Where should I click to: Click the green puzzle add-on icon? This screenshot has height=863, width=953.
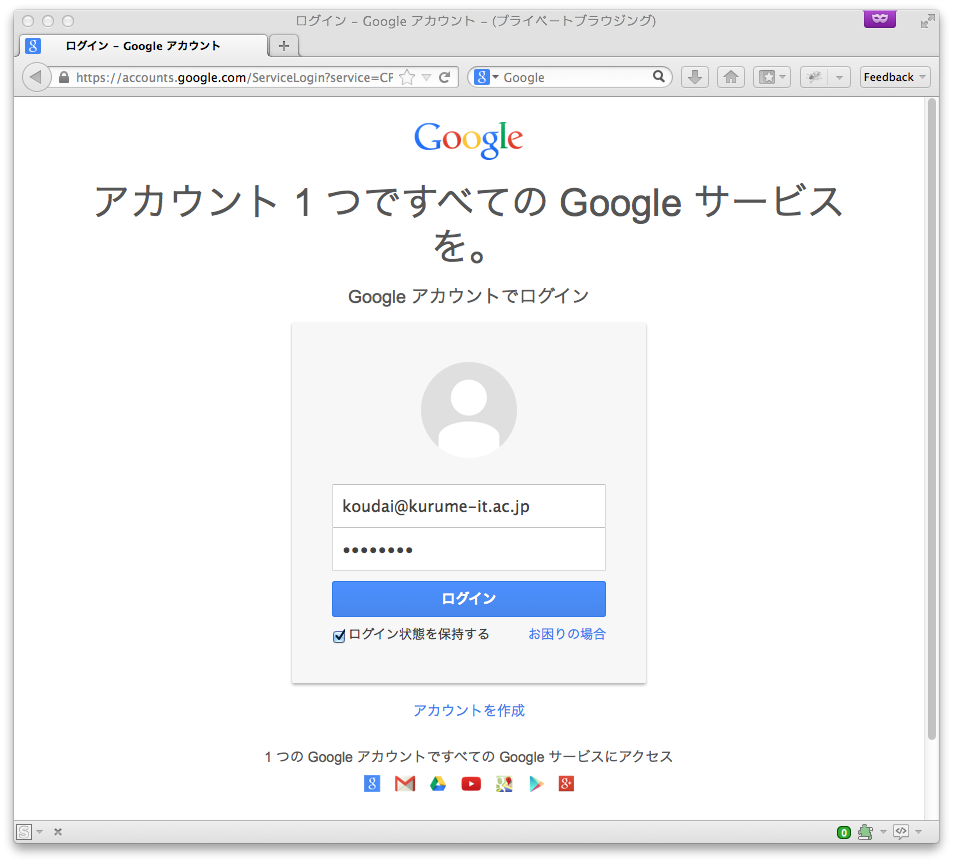point(865,831)
